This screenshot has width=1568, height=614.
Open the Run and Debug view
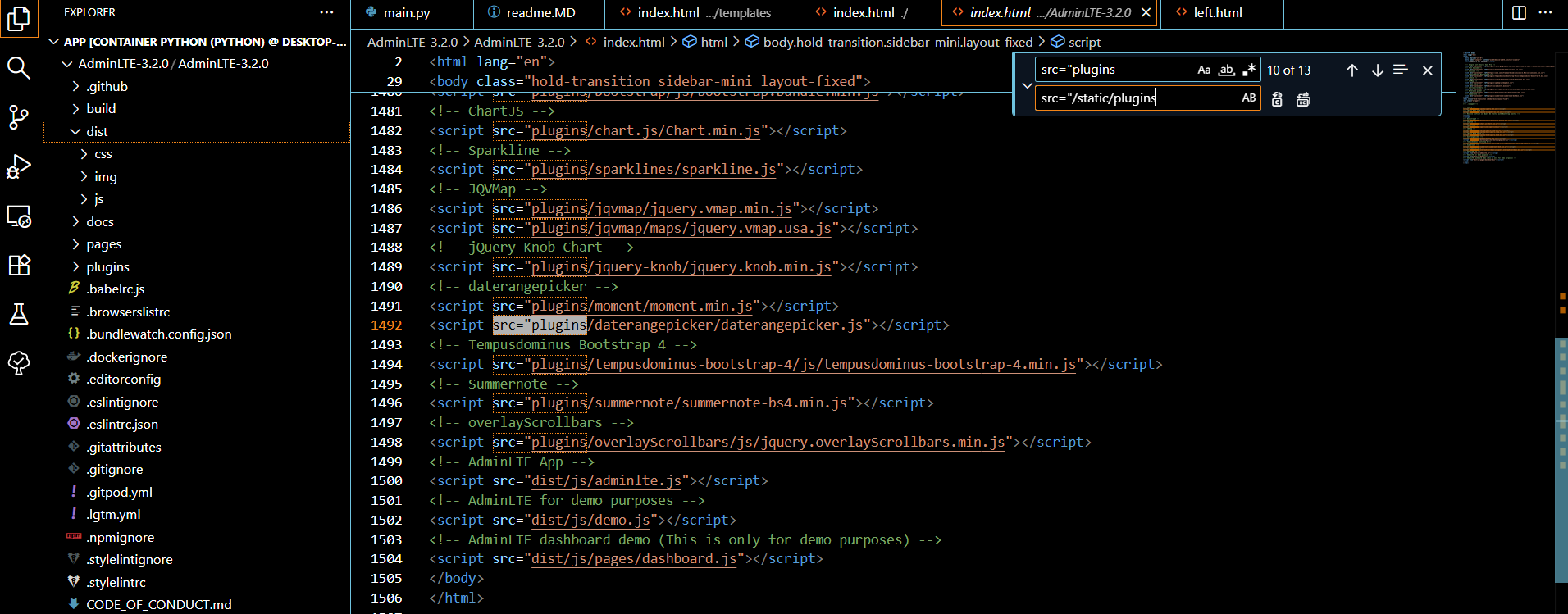(19, 166)
